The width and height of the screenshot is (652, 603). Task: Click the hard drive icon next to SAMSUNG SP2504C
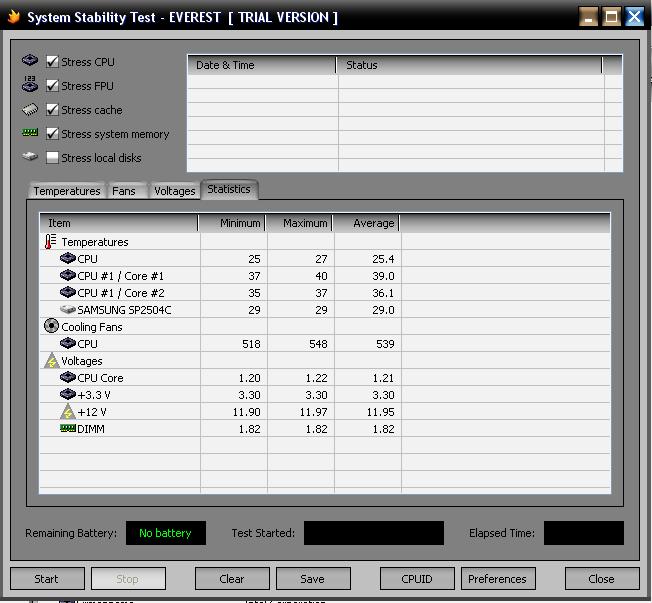click(67, 309)
